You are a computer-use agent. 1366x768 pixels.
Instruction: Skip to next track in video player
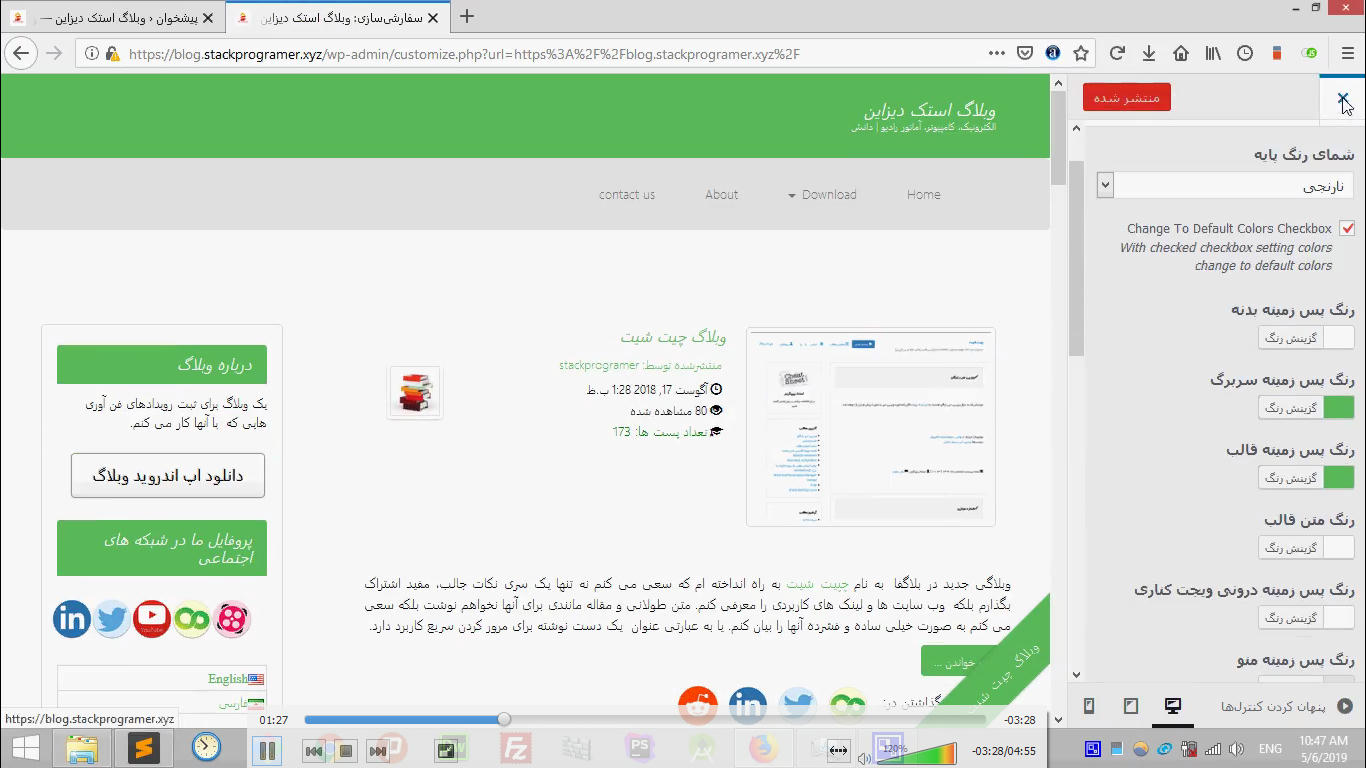point(377,751)
